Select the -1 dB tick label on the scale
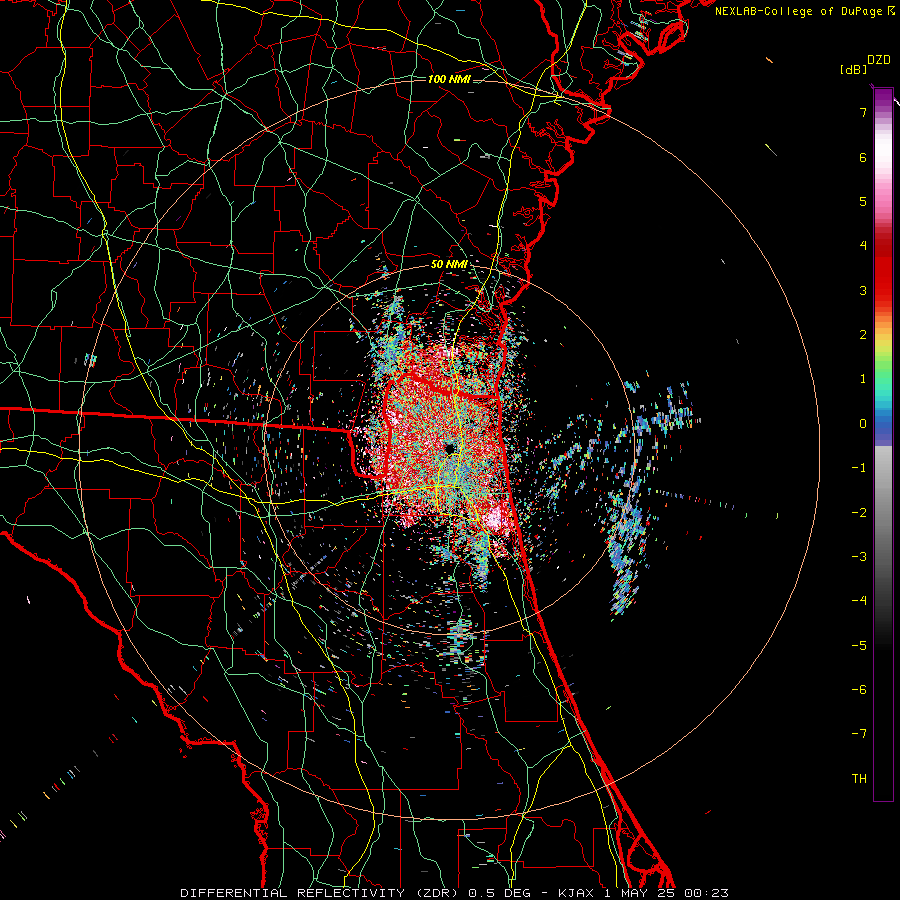 click(x=859, y=468)
